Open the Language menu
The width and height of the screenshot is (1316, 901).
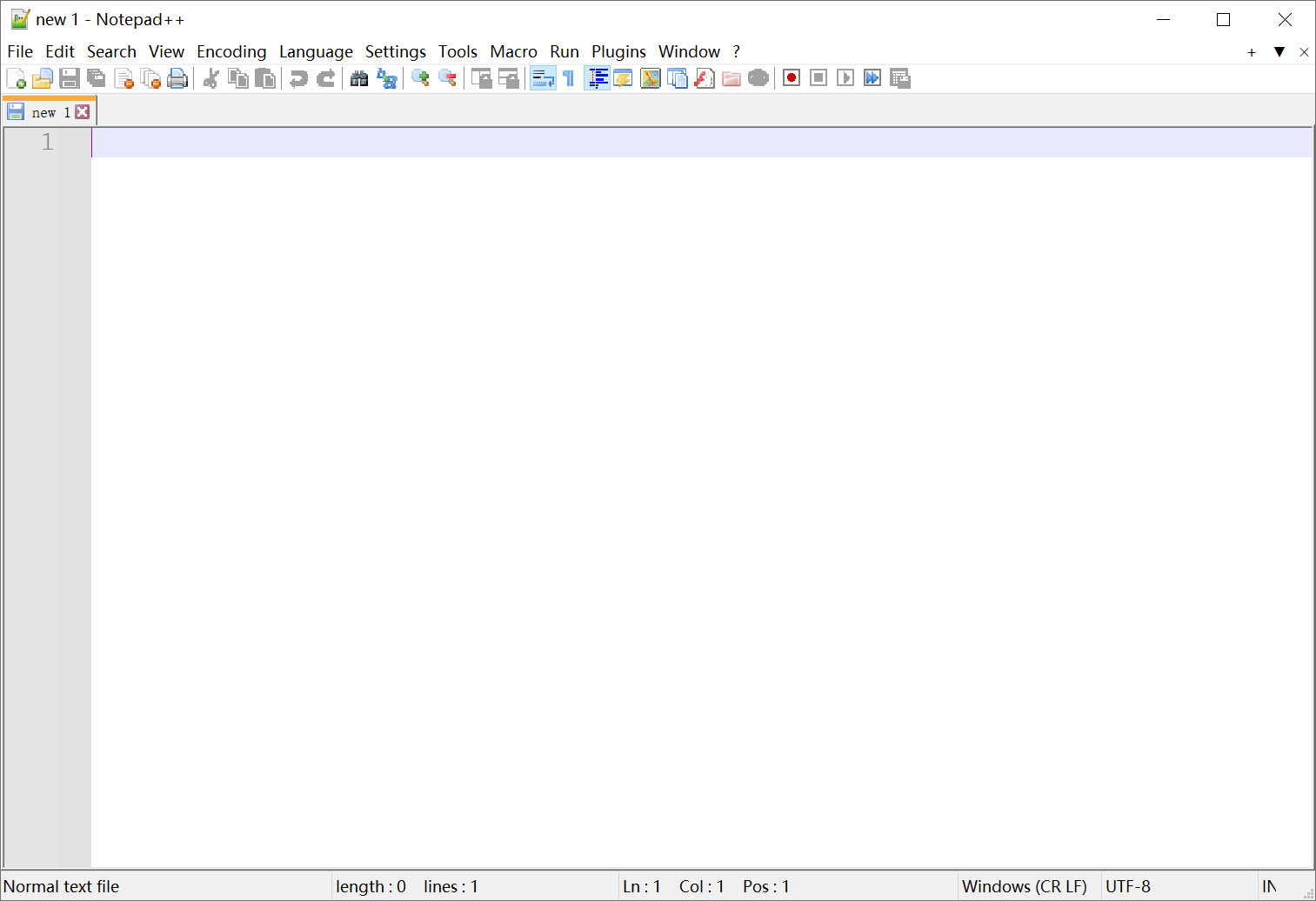tap(316, 51)
